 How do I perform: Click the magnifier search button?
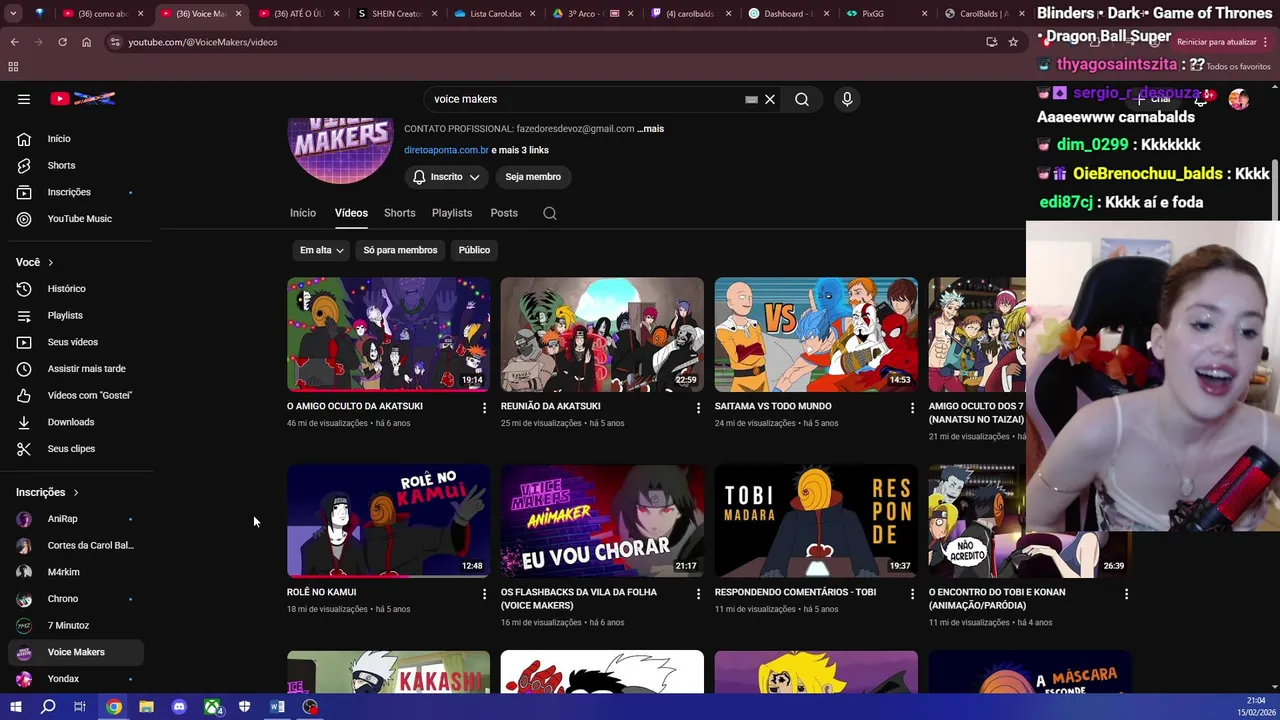[x=802, y=99]
